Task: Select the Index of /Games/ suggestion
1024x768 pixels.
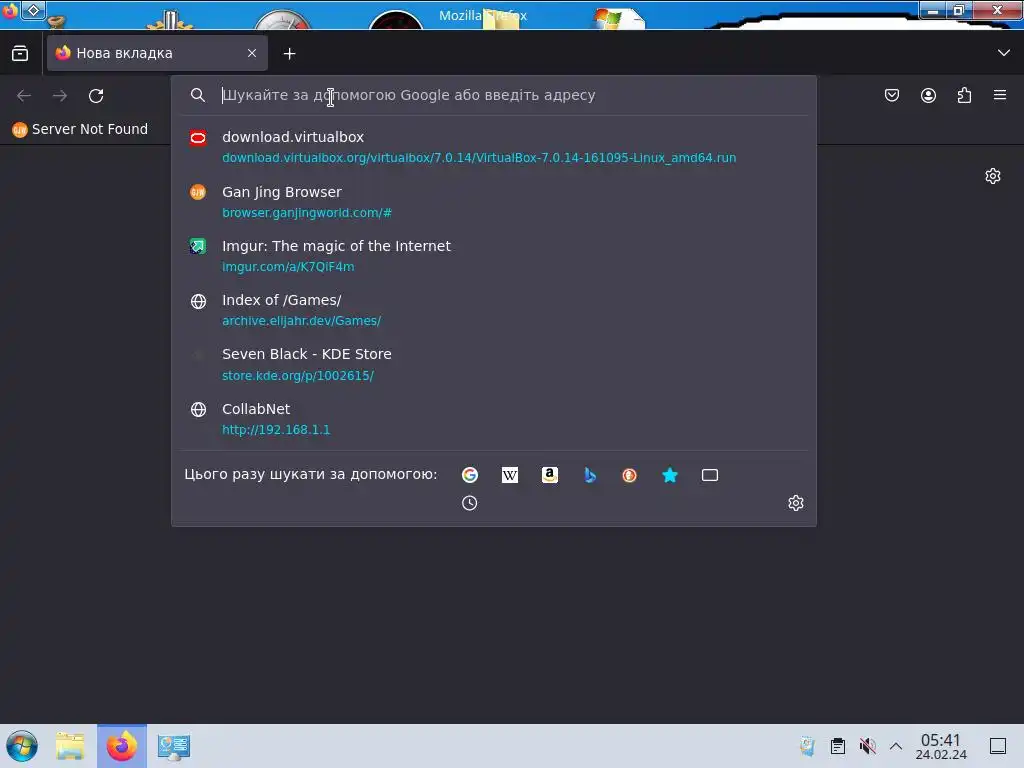Action: pos(494,310)
